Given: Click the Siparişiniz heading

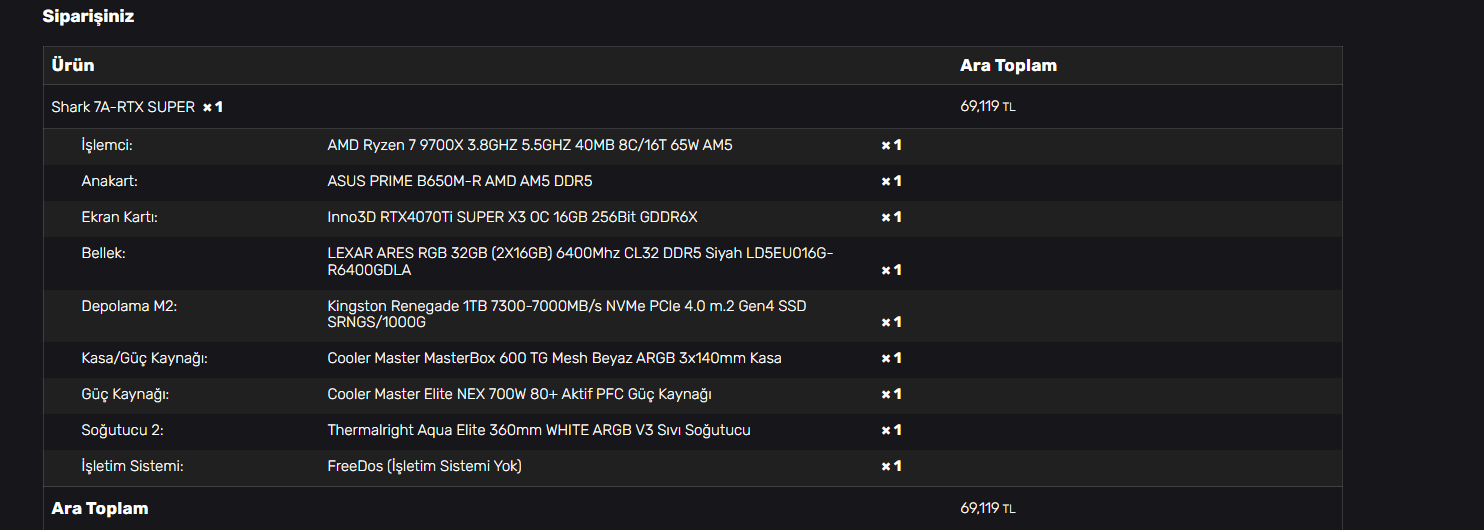Looking at the screenshot, I should 88,17.
